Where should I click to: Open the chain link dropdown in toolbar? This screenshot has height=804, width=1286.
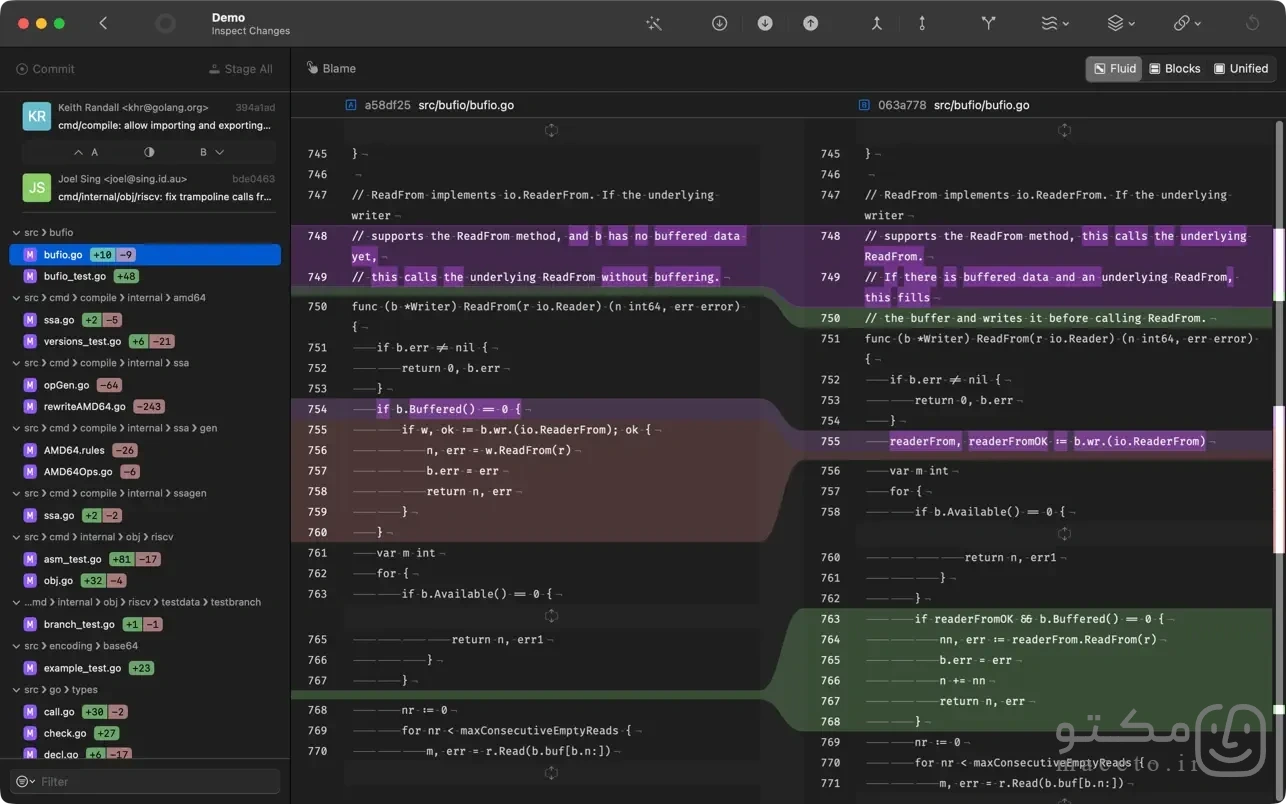tap(1187, 23)
